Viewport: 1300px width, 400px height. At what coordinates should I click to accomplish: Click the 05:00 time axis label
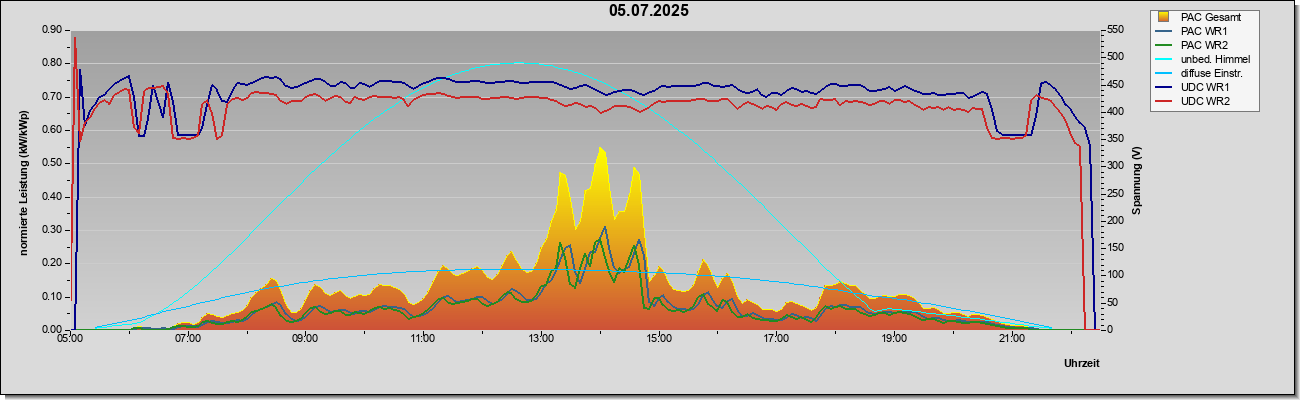[x=70, y=339]
